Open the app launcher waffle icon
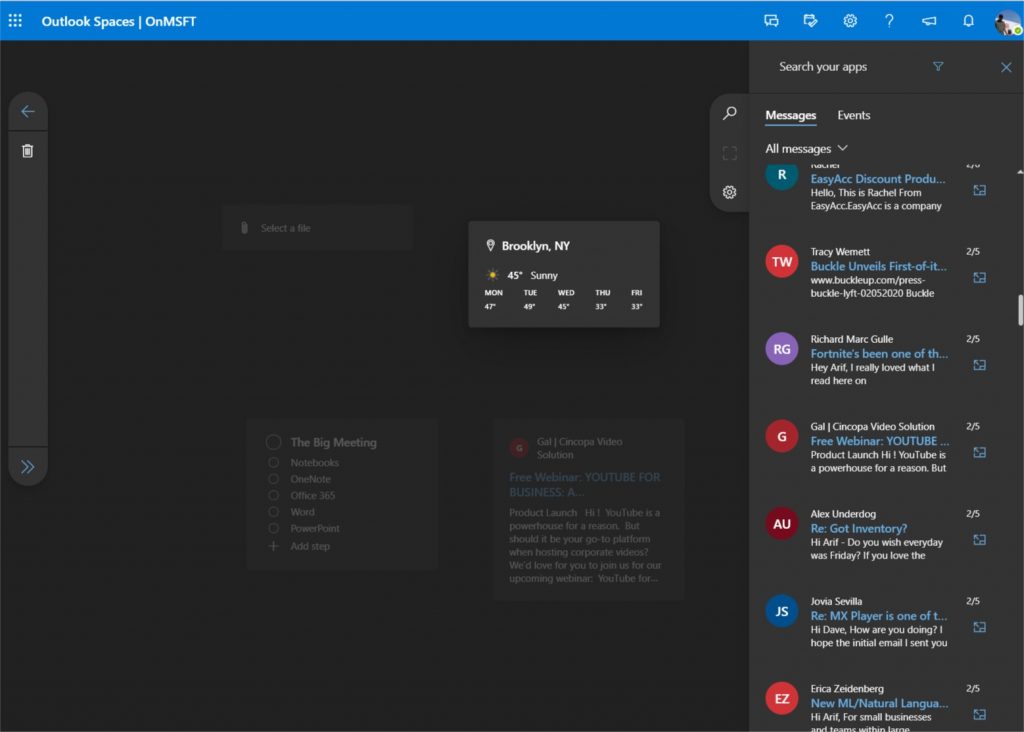 pyautogui.click(x=15, y=21)
